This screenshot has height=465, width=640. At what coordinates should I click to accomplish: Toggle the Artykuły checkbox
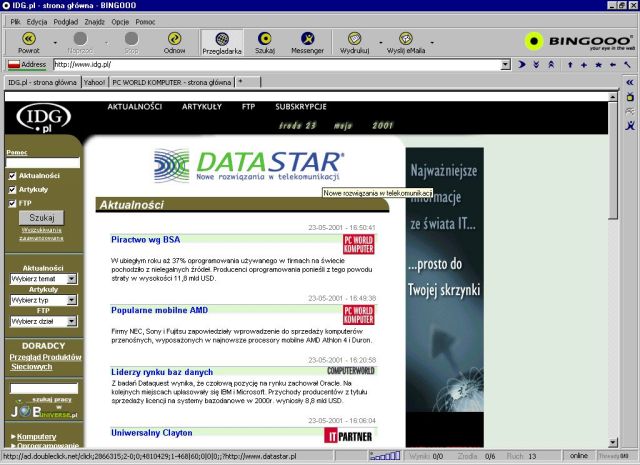12,190
